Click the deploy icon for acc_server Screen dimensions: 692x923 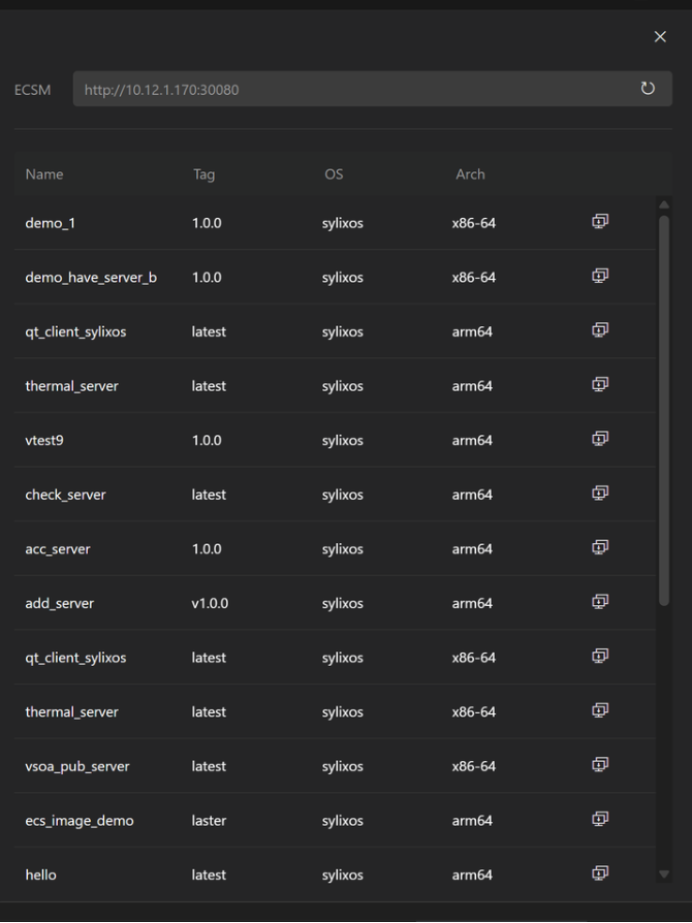pyautogui.click(x=600, y=548)
